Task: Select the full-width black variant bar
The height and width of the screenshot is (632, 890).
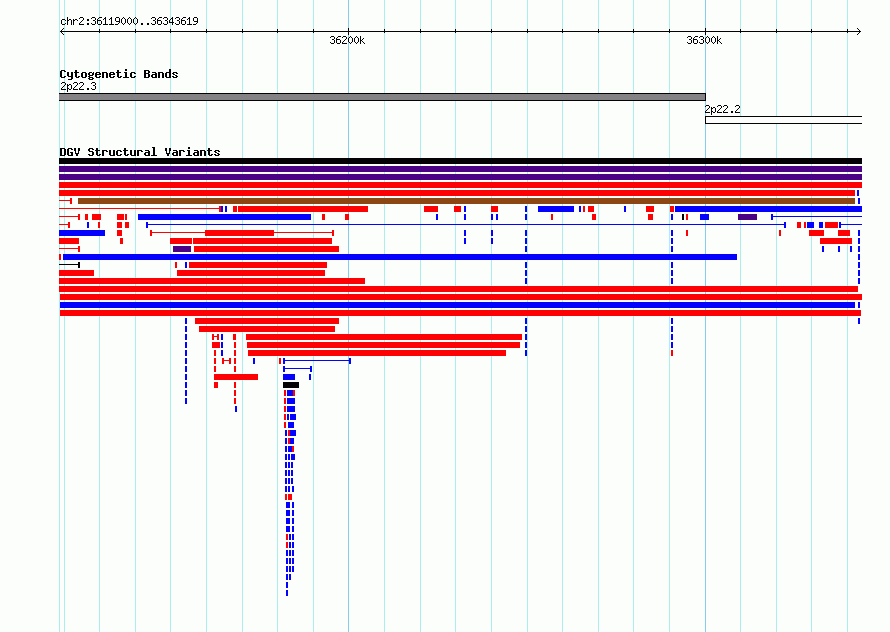Action: [460, 161]
